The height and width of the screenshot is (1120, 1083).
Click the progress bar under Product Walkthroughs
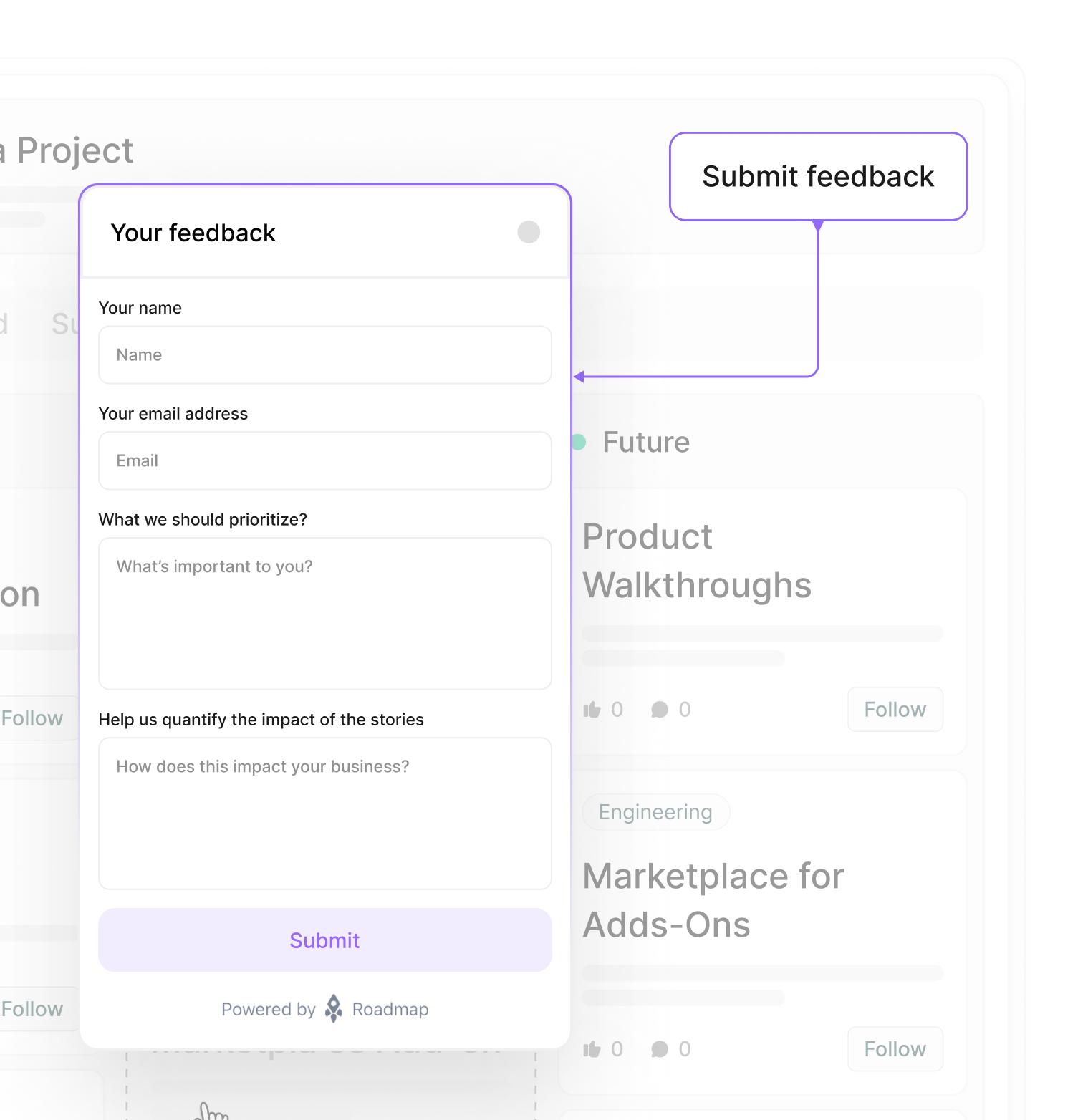pyautogui.click(x=762, y=633)
